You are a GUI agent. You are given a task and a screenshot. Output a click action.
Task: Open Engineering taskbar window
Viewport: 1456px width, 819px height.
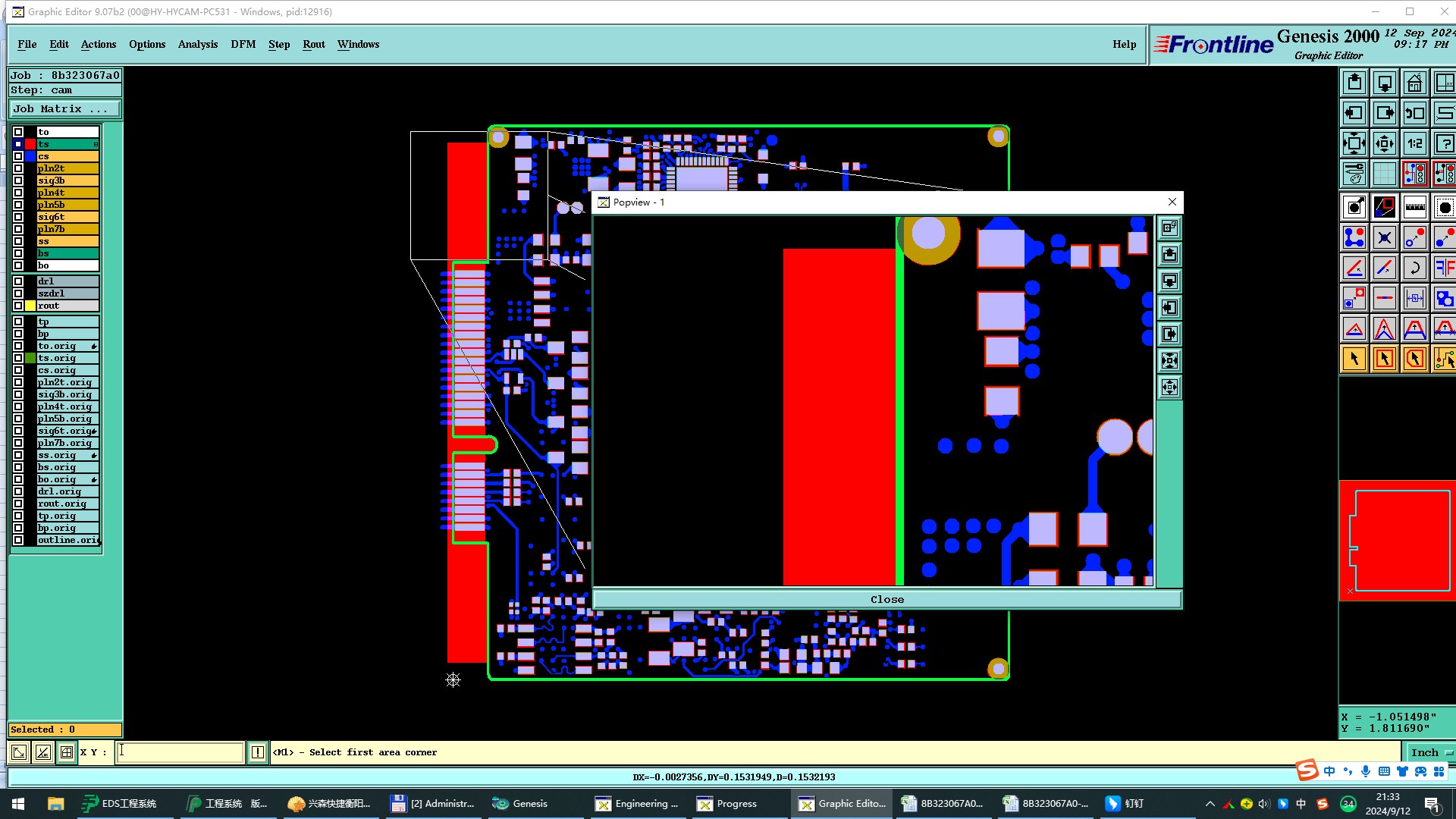pos(637,803)
